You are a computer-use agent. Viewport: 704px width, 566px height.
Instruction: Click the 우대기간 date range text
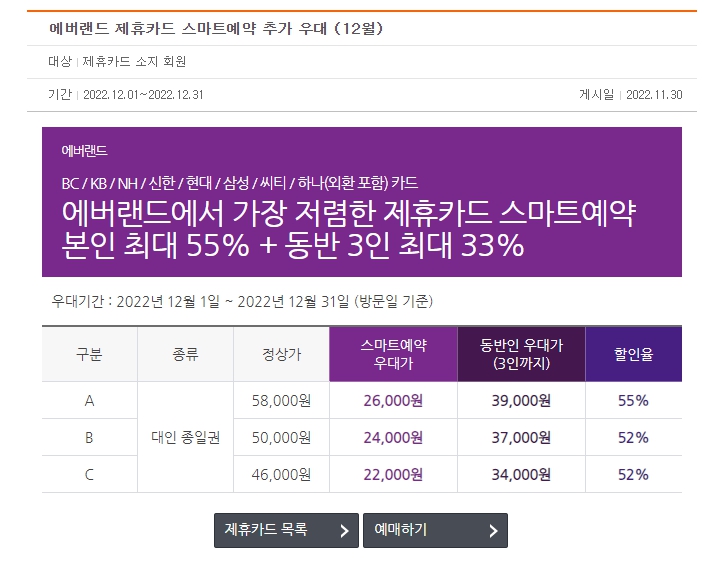point(242,301)
